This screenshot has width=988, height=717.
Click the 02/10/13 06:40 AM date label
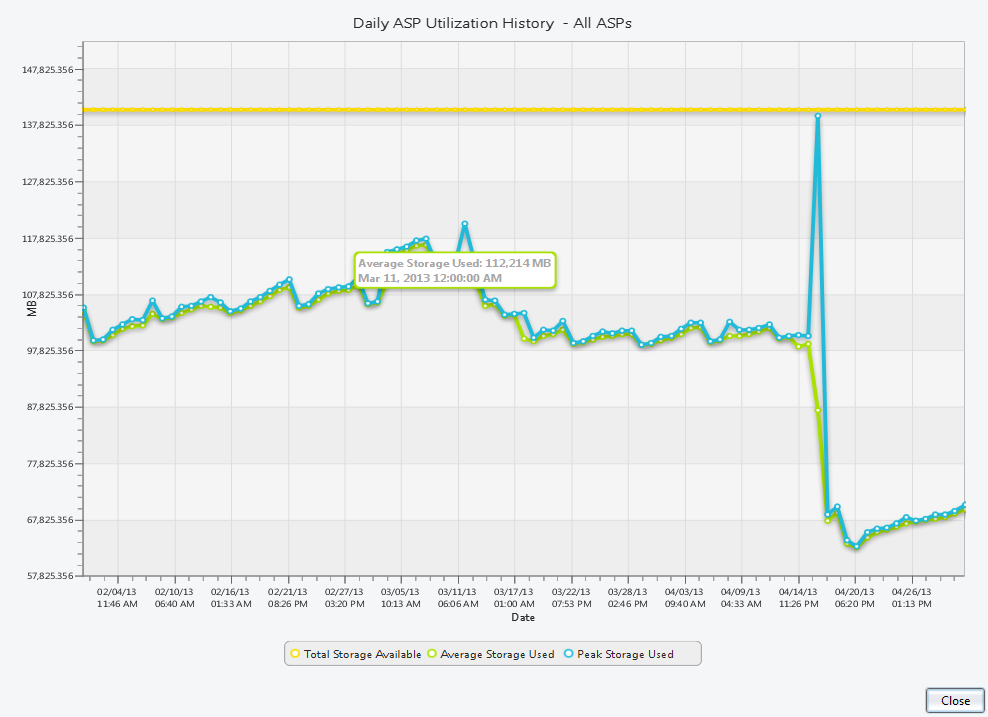click(x=175, y=598)
